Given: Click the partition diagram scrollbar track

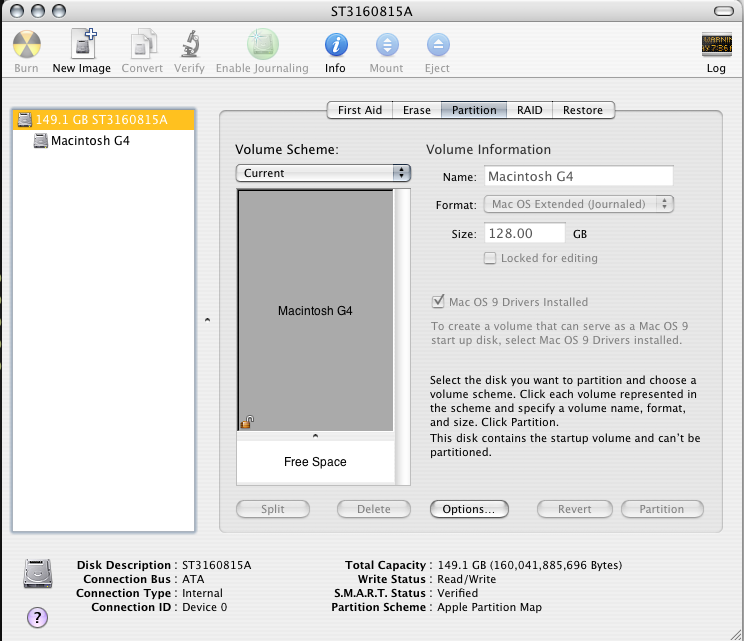Looking at the screenshot, I should tap(402, 337).
